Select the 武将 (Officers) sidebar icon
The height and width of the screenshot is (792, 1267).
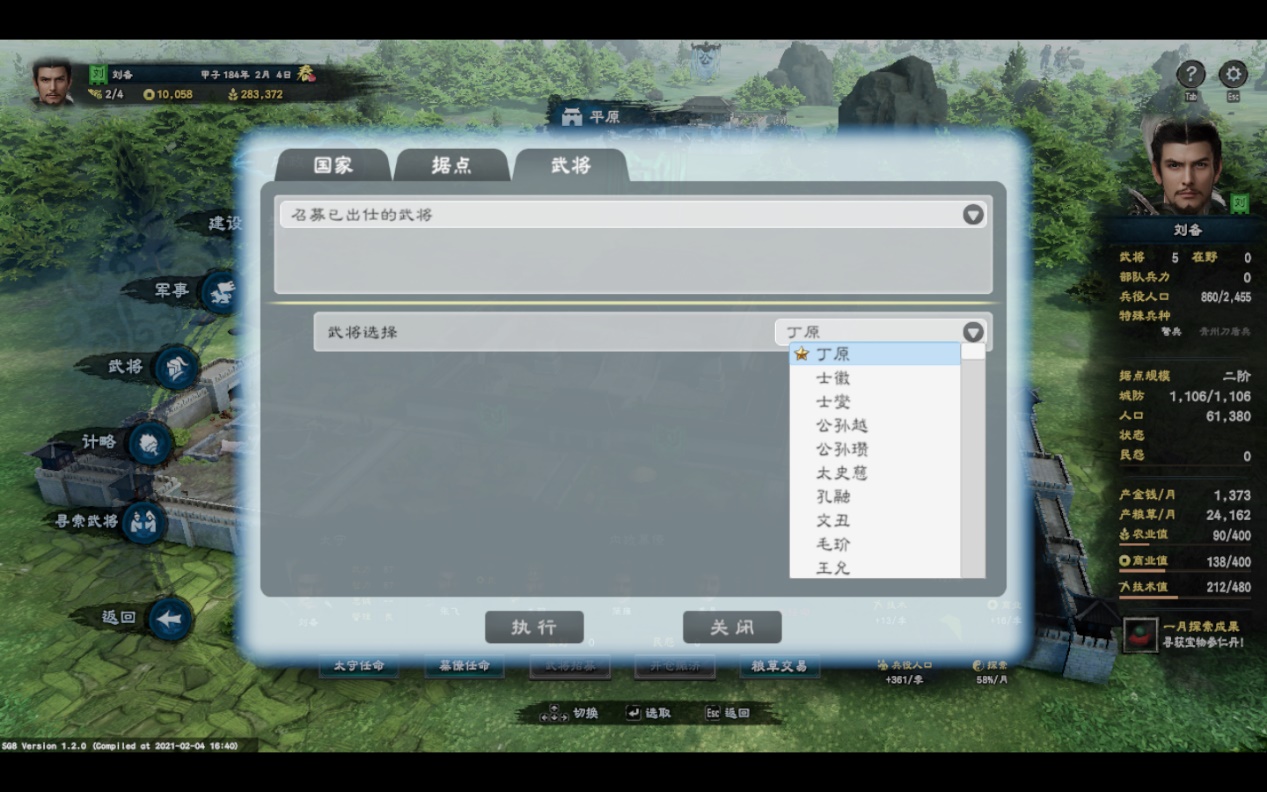174,369
